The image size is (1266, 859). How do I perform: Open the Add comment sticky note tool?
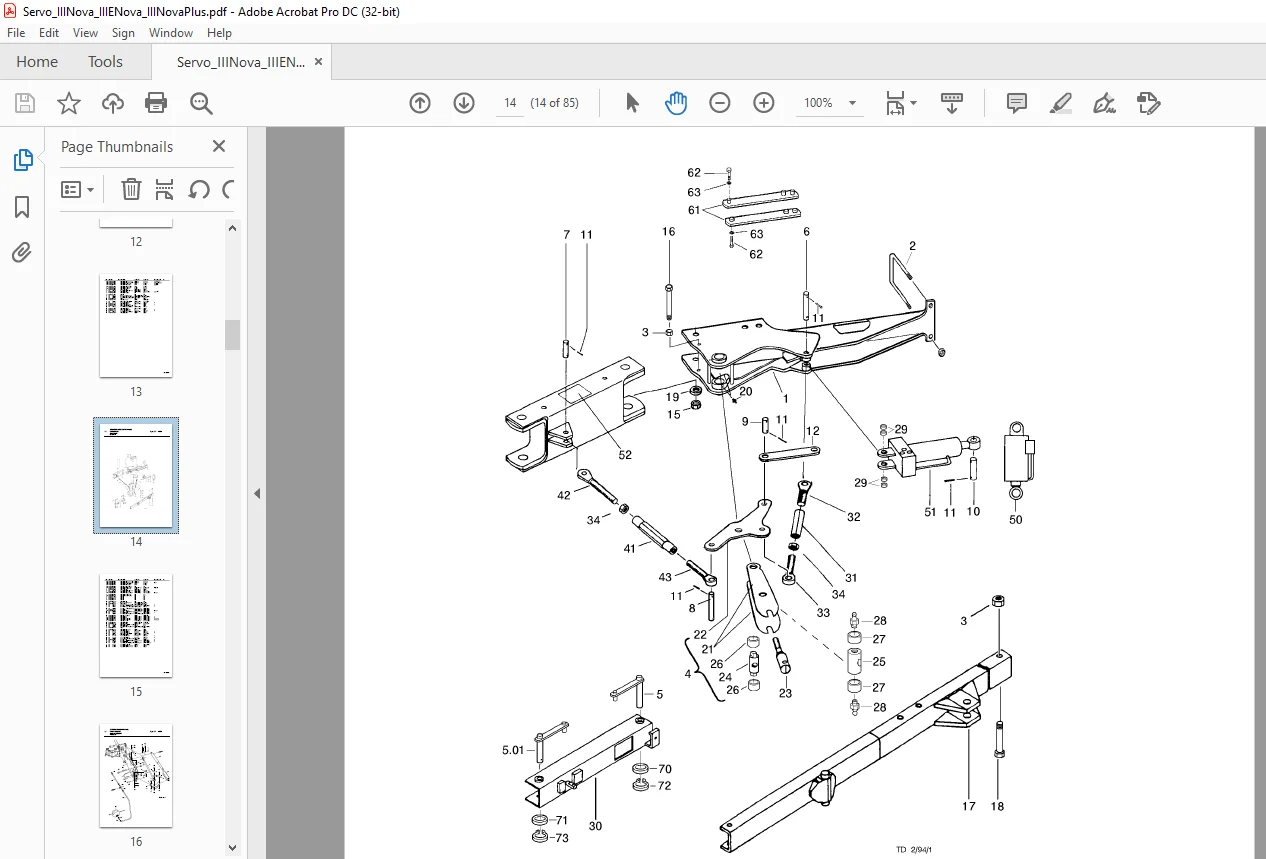[x=1017, y=103]
